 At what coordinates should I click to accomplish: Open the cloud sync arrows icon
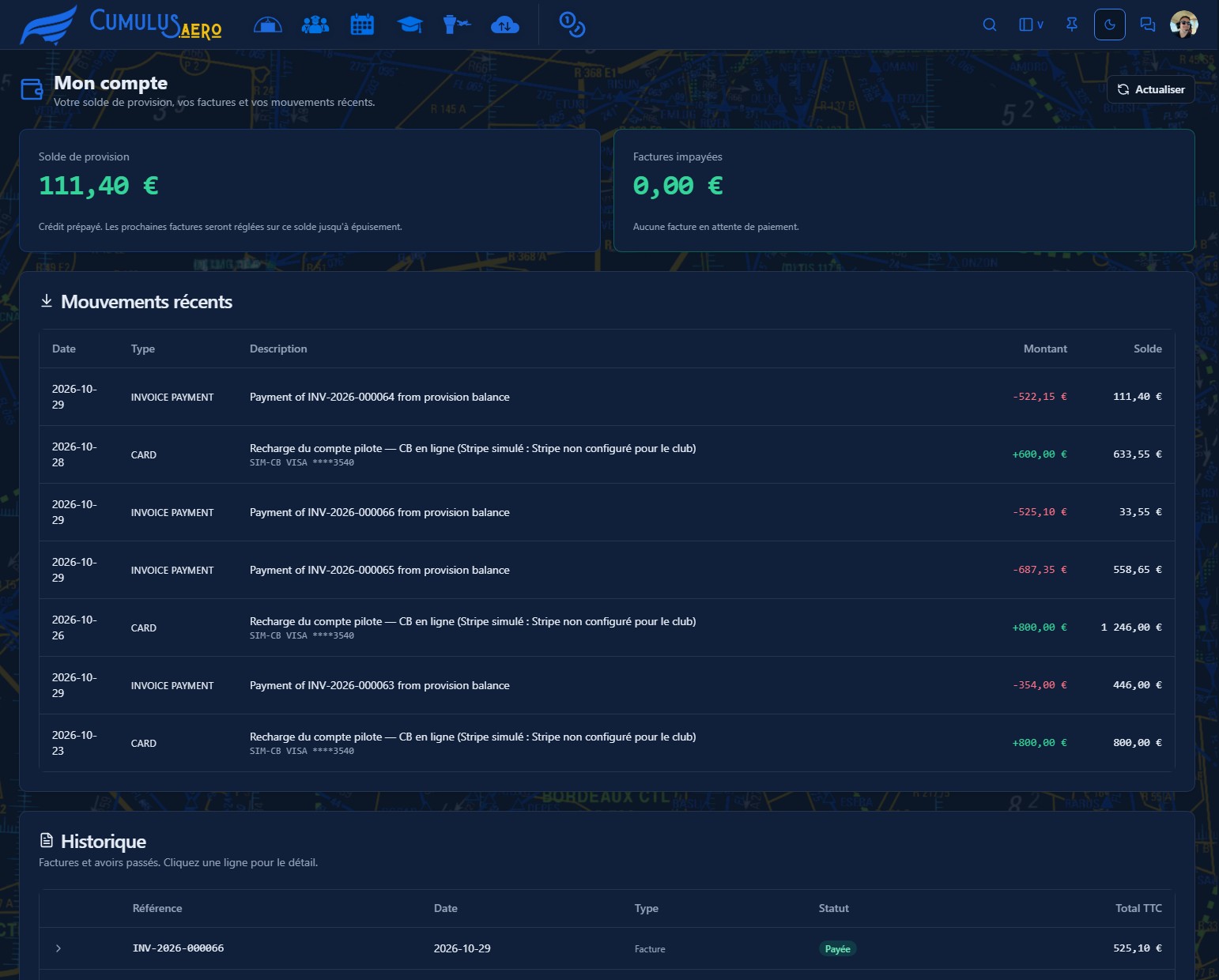point(504,25)
